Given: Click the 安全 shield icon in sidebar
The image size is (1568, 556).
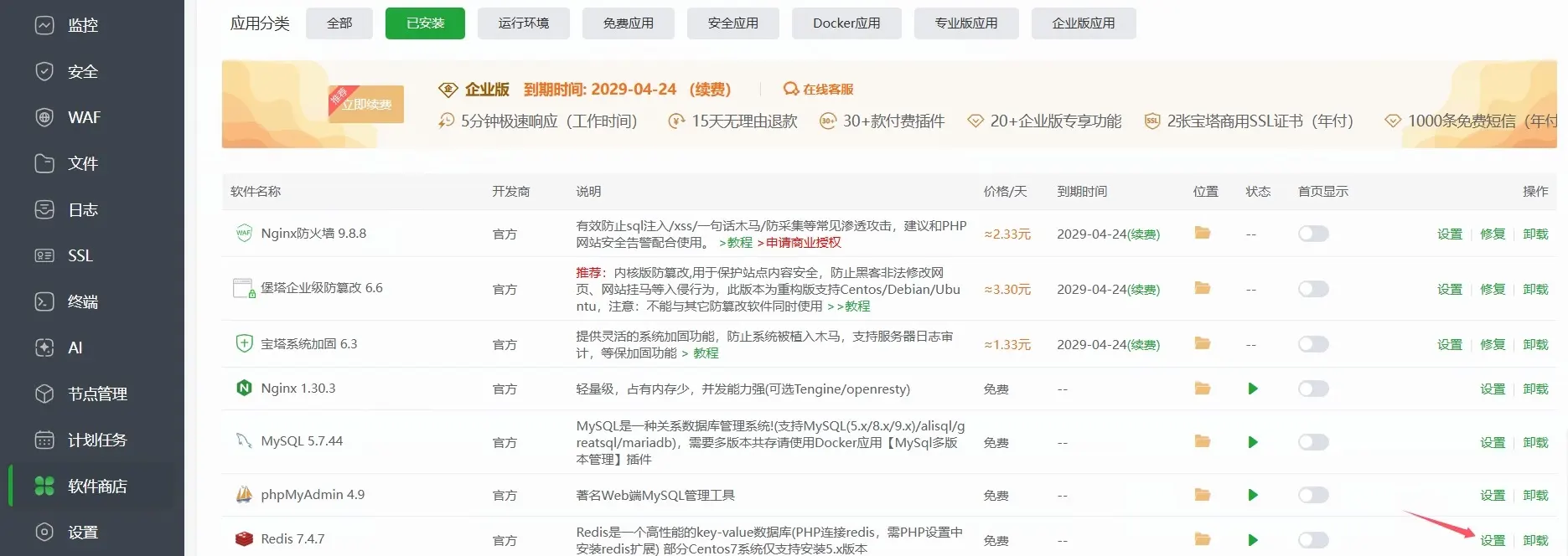Looking at the screenshot, I should (44, 71).
